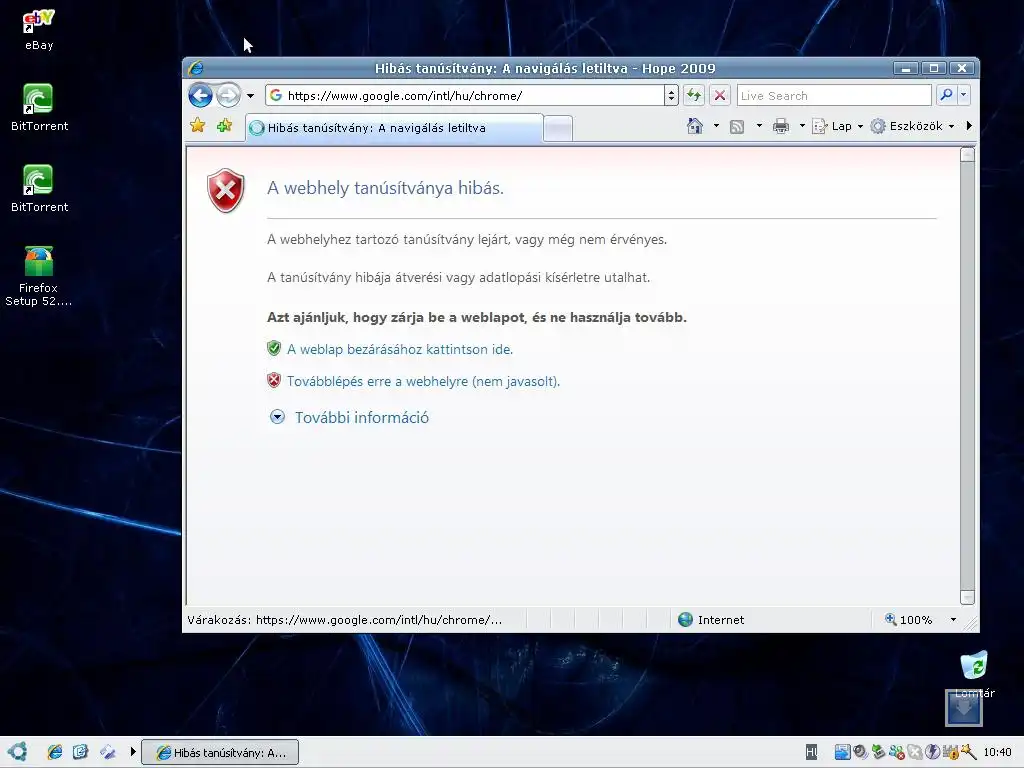Click the RSS feeds icon
This screenshot has width=1024, height=768.
[737, 126]
